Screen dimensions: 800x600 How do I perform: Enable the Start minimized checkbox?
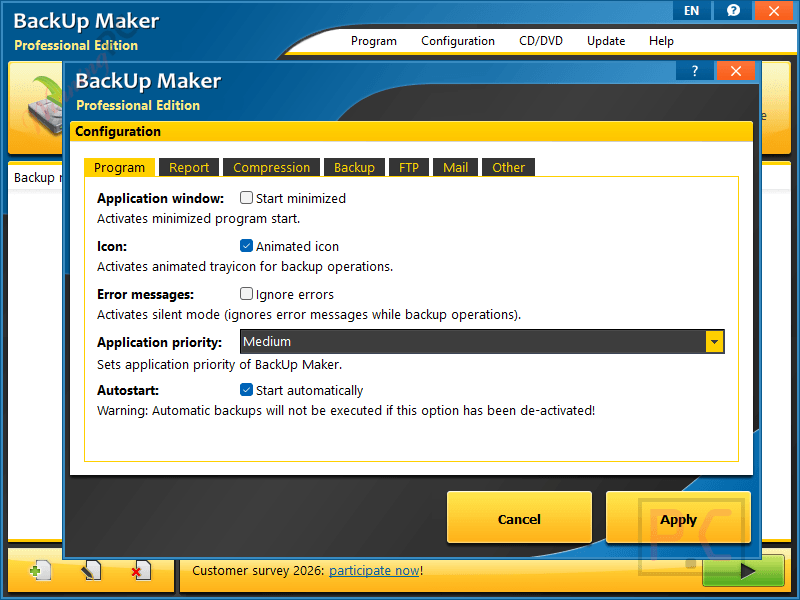click(x=246, y=197)
